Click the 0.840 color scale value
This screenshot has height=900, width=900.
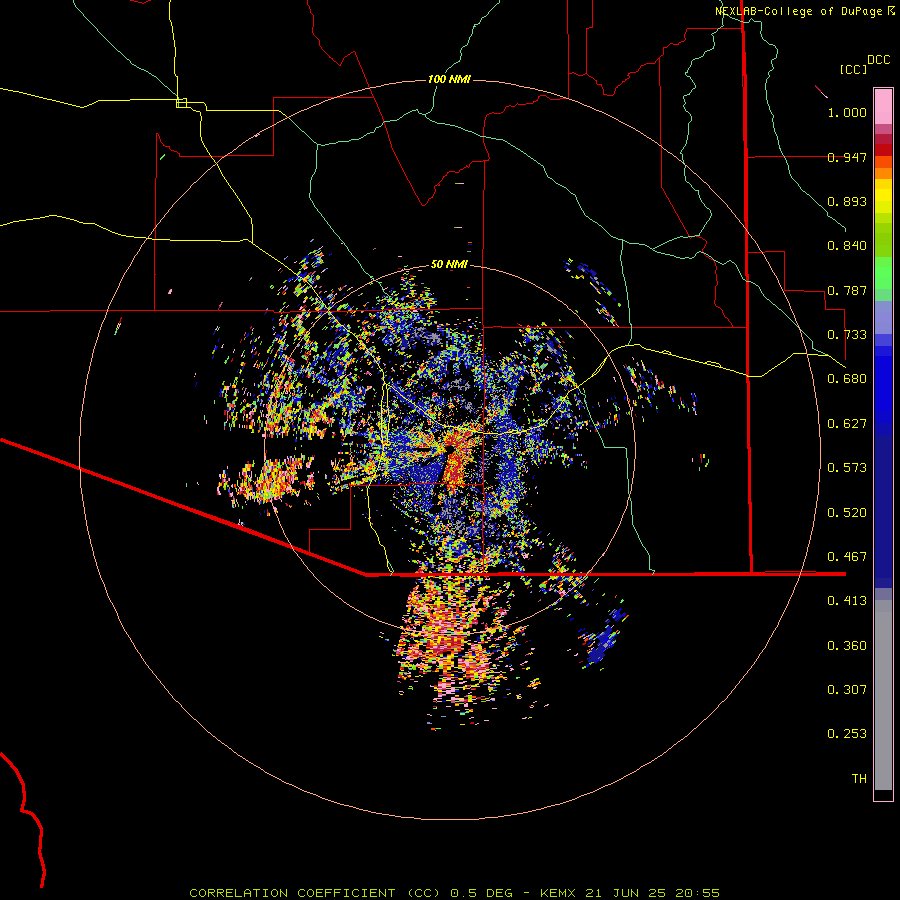coord(847,246)
